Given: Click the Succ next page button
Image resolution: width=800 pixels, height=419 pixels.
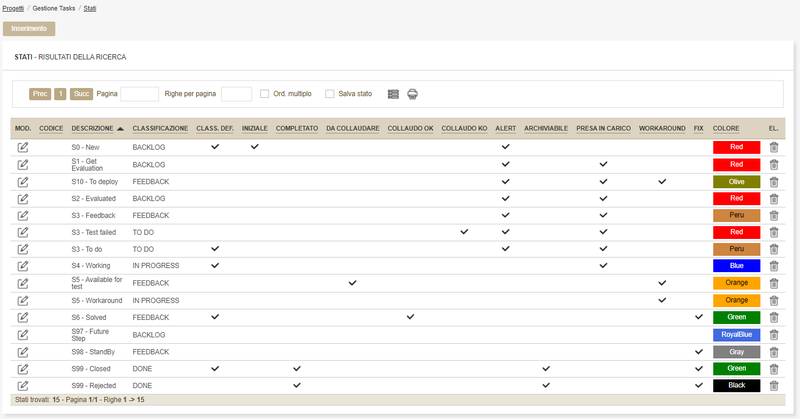Looking at the screenshot, I should (82, 94).
